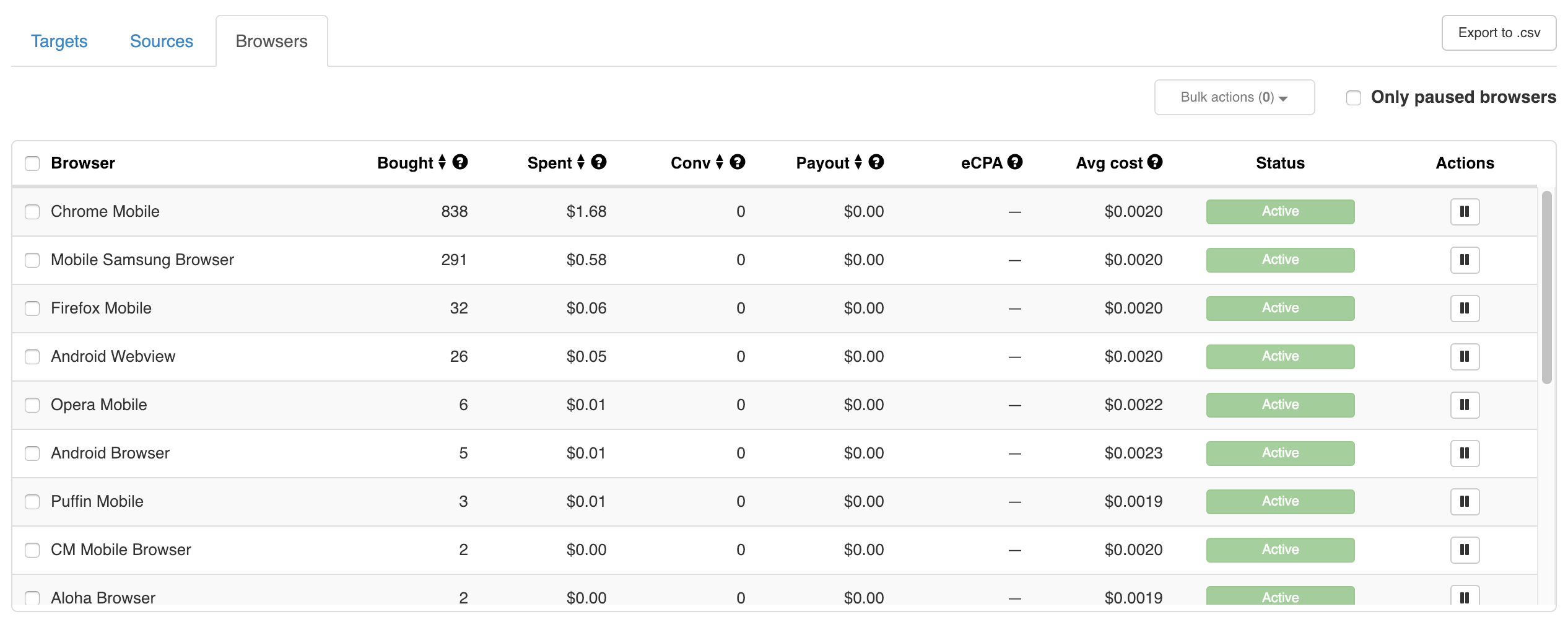
Task: Open the Bulk actions dropdown
Action: click(1234, 97)
